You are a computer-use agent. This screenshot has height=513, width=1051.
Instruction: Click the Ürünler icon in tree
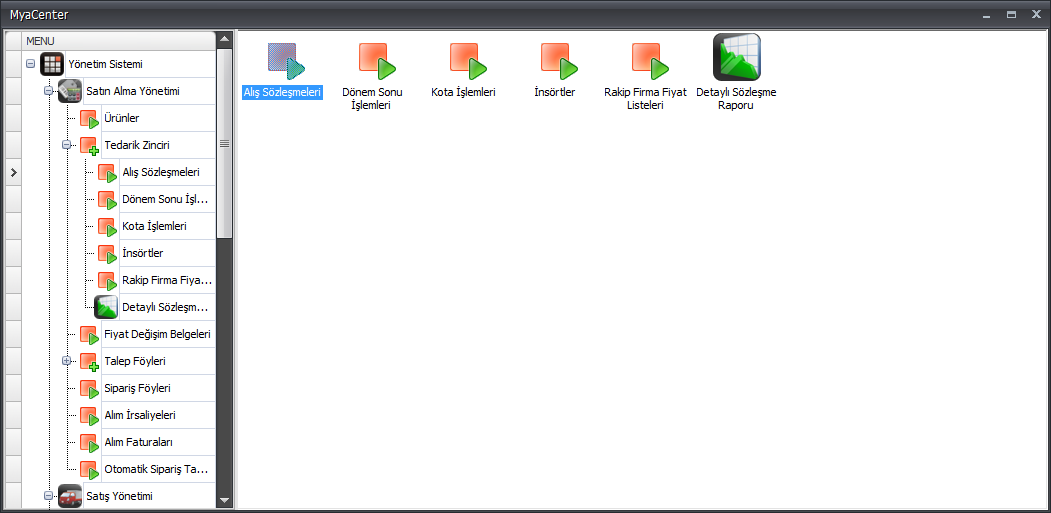tap(89, 119)
